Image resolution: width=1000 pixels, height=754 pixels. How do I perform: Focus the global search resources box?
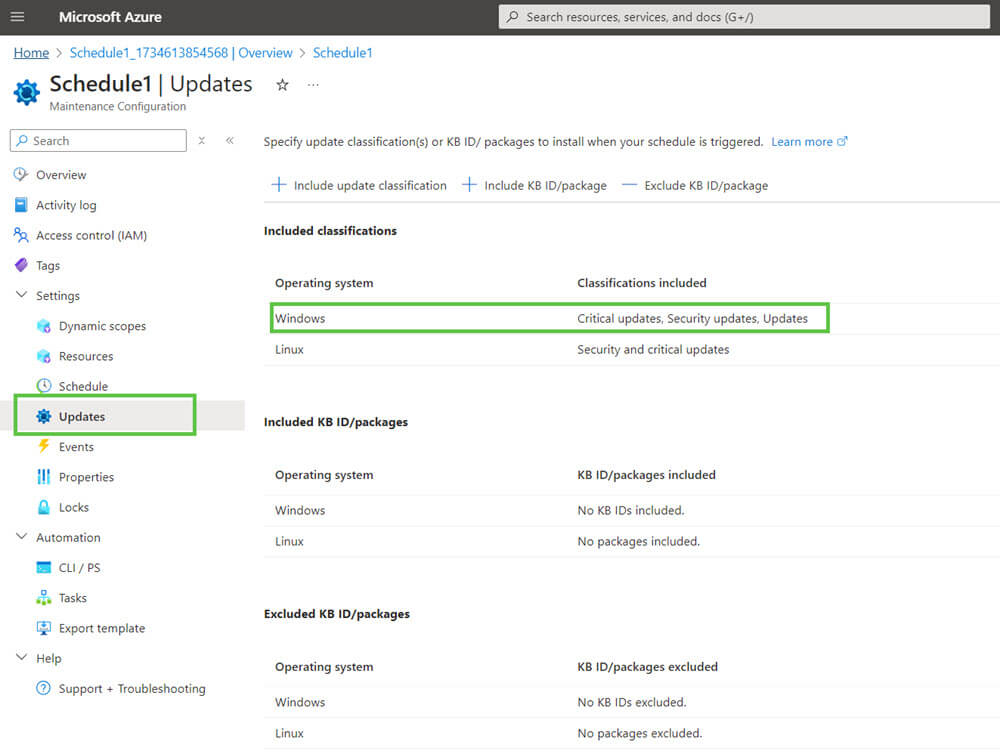pos(744,17)
